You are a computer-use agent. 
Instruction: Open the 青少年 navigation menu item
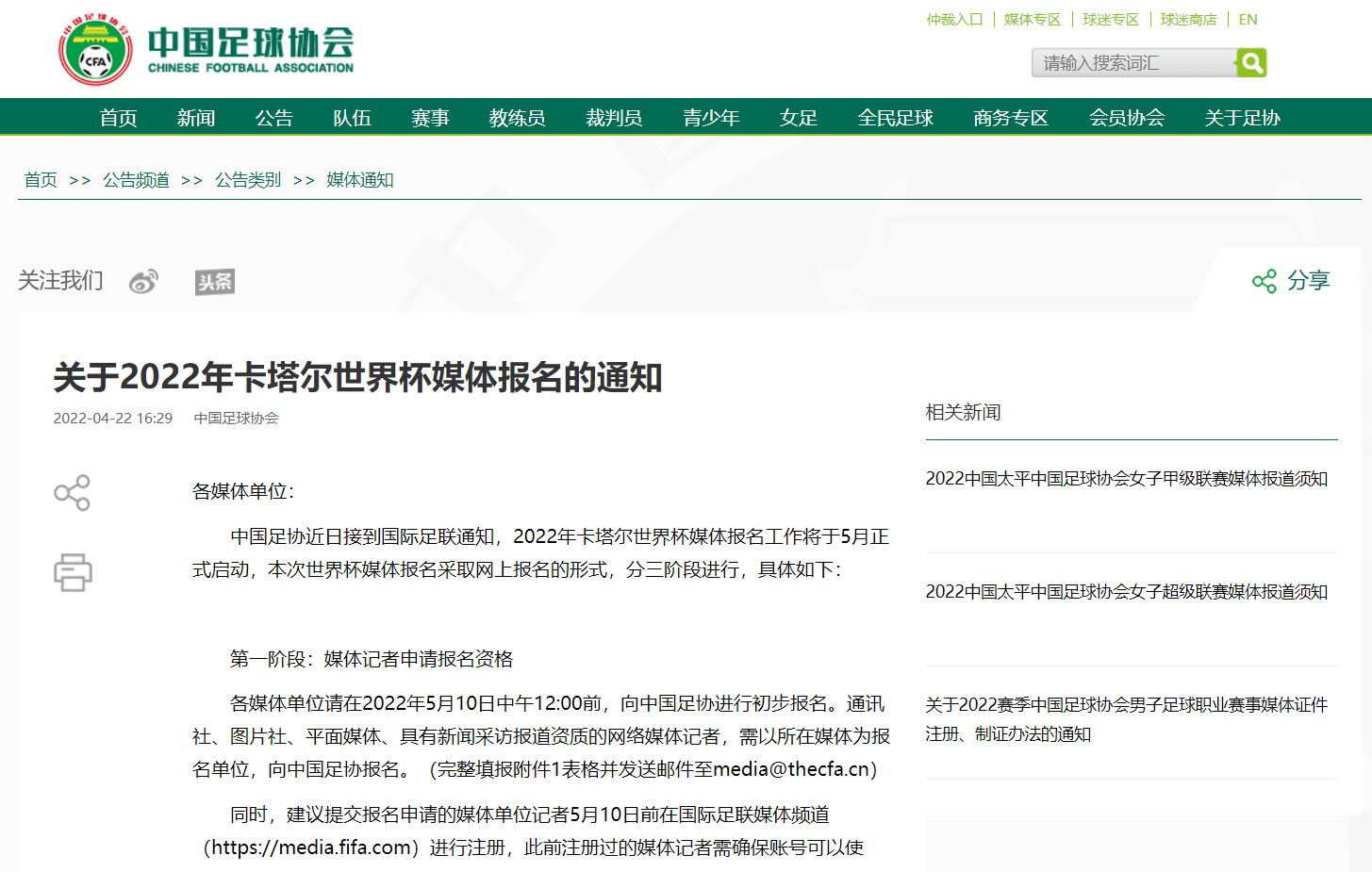click(711, 118)
